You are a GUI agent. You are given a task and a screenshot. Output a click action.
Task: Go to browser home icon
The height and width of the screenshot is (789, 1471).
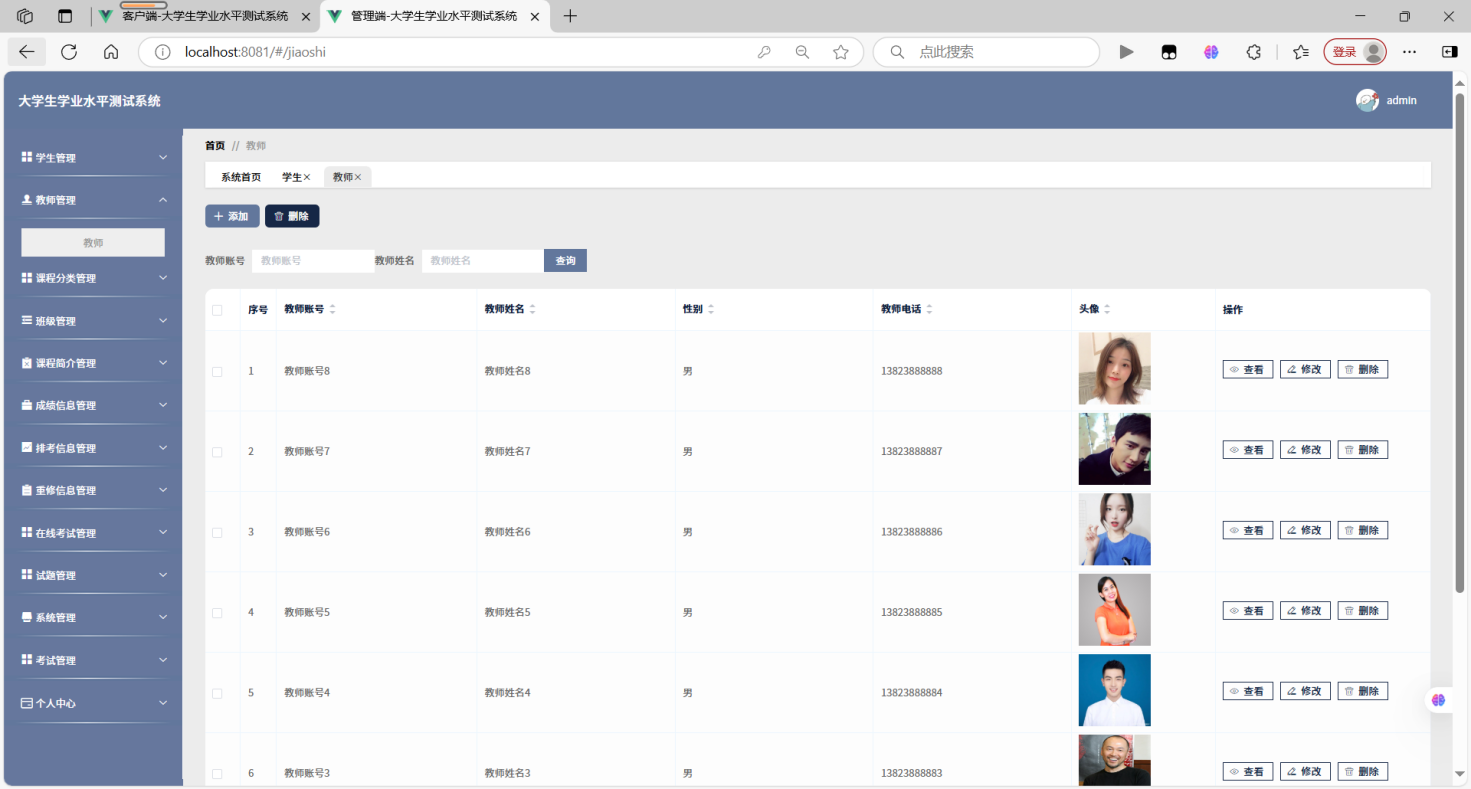coord(111,52)
